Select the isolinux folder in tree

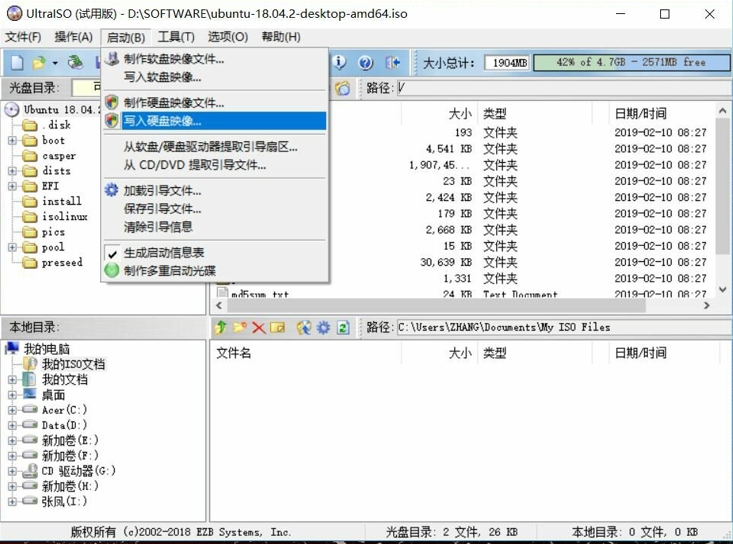tap(65, 216)
